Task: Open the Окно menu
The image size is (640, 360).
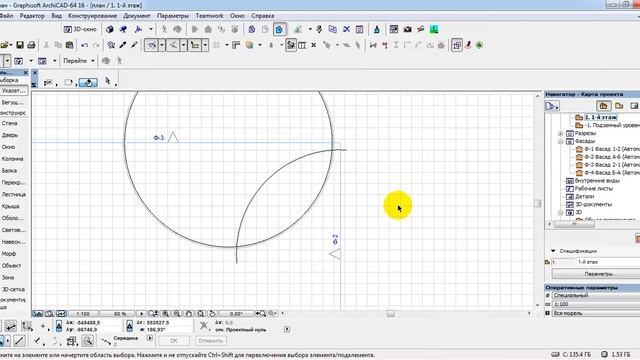Action: 237,16
